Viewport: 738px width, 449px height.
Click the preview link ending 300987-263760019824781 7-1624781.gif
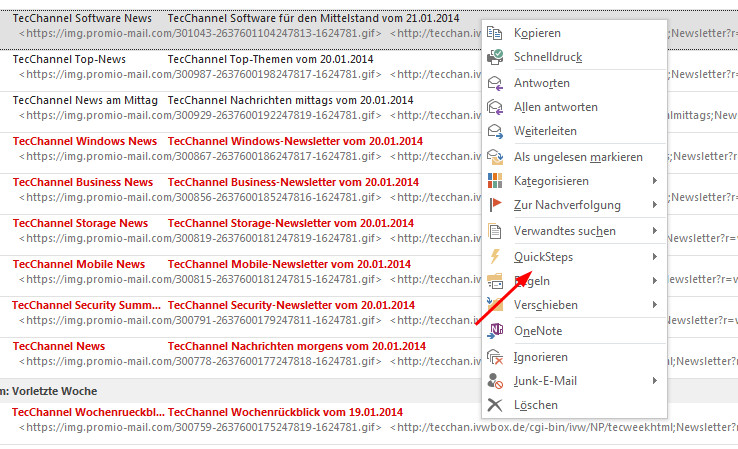(200, 74)
